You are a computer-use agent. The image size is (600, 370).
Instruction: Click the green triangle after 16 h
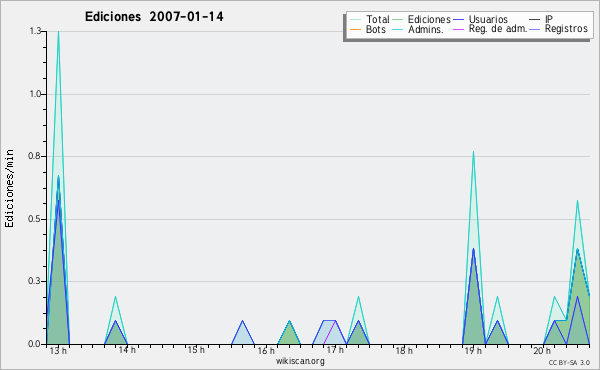(x=289, y=334)
